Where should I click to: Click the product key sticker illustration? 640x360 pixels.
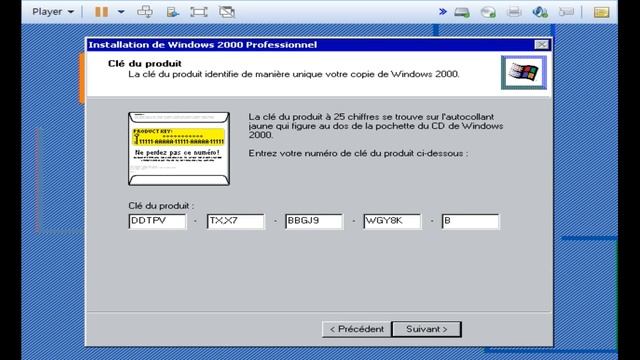point(179,149)
